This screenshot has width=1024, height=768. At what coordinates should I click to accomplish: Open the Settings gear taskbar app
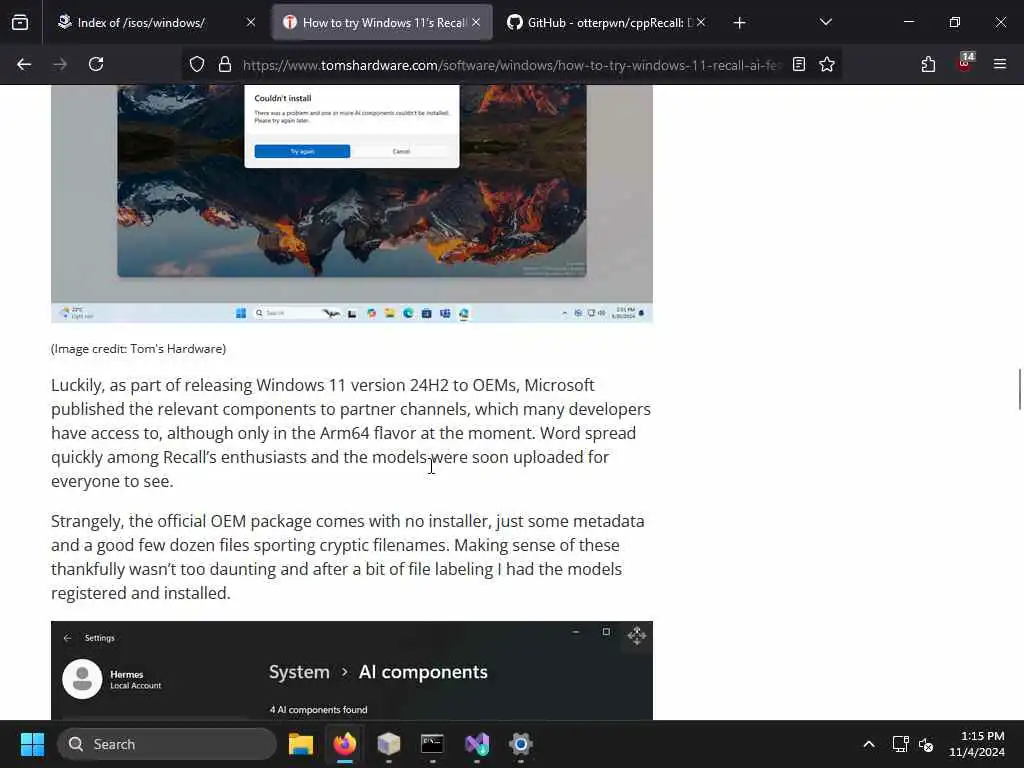pyautogui.click(x=520, y=744)
